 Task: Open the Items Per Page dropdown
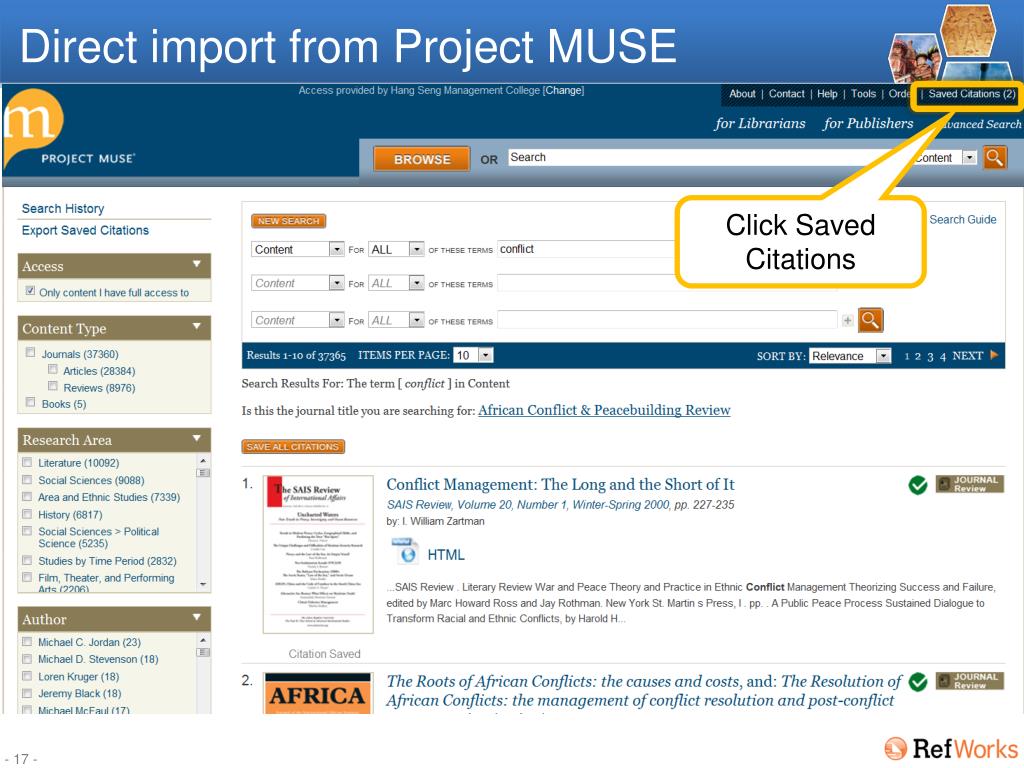473,355
